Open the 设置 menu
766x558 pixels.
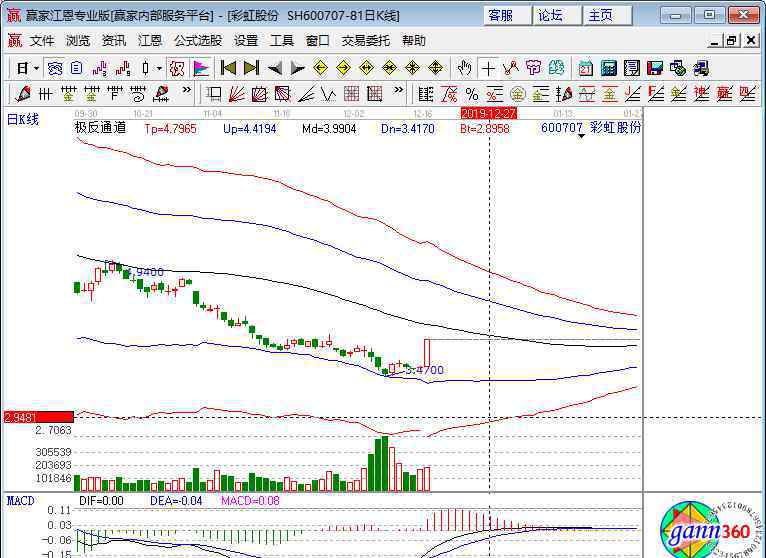pos(245,41)
